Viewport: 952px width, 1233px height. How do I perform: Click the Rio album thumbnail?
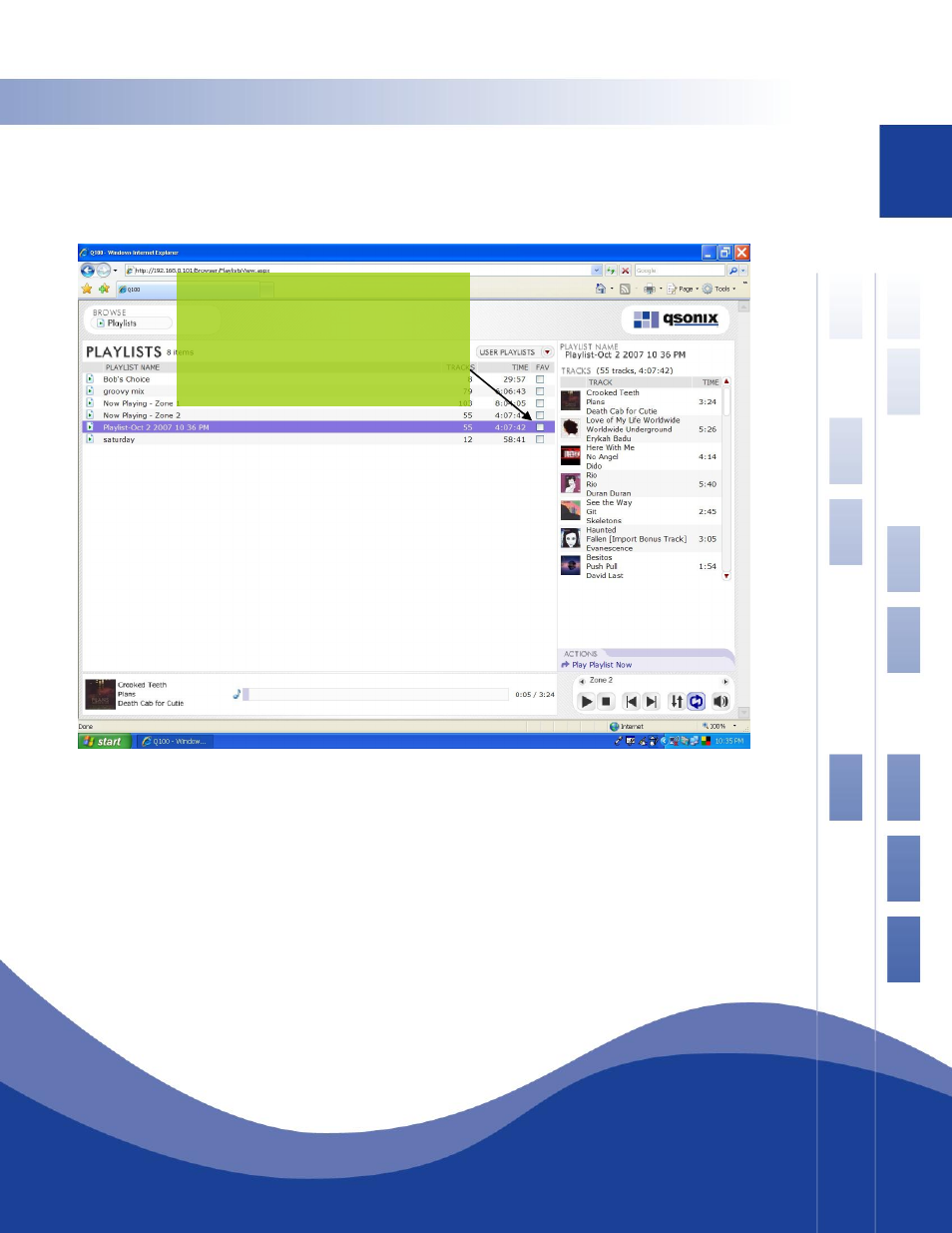point(571,483)
